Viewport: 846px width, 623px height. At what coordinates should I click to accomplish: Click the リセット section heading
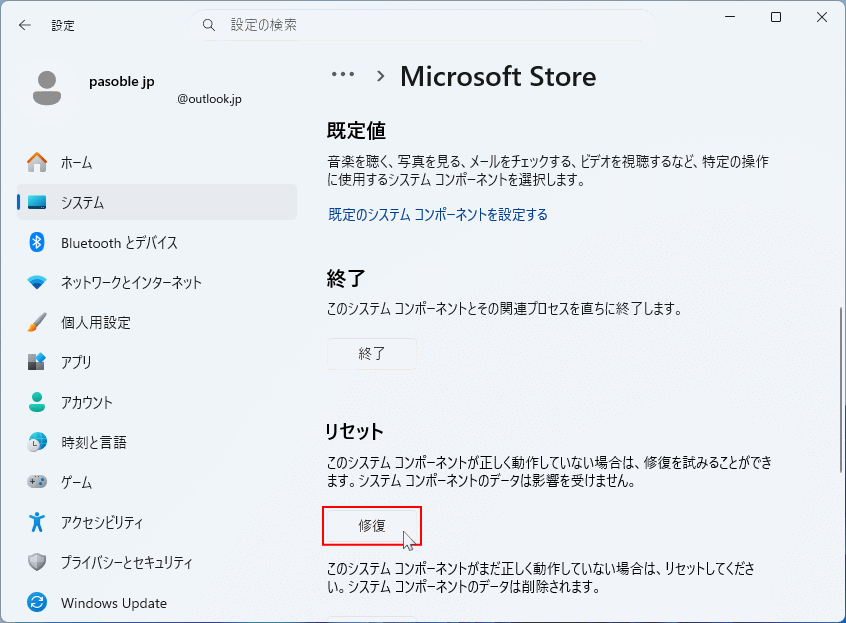(354, 432)
